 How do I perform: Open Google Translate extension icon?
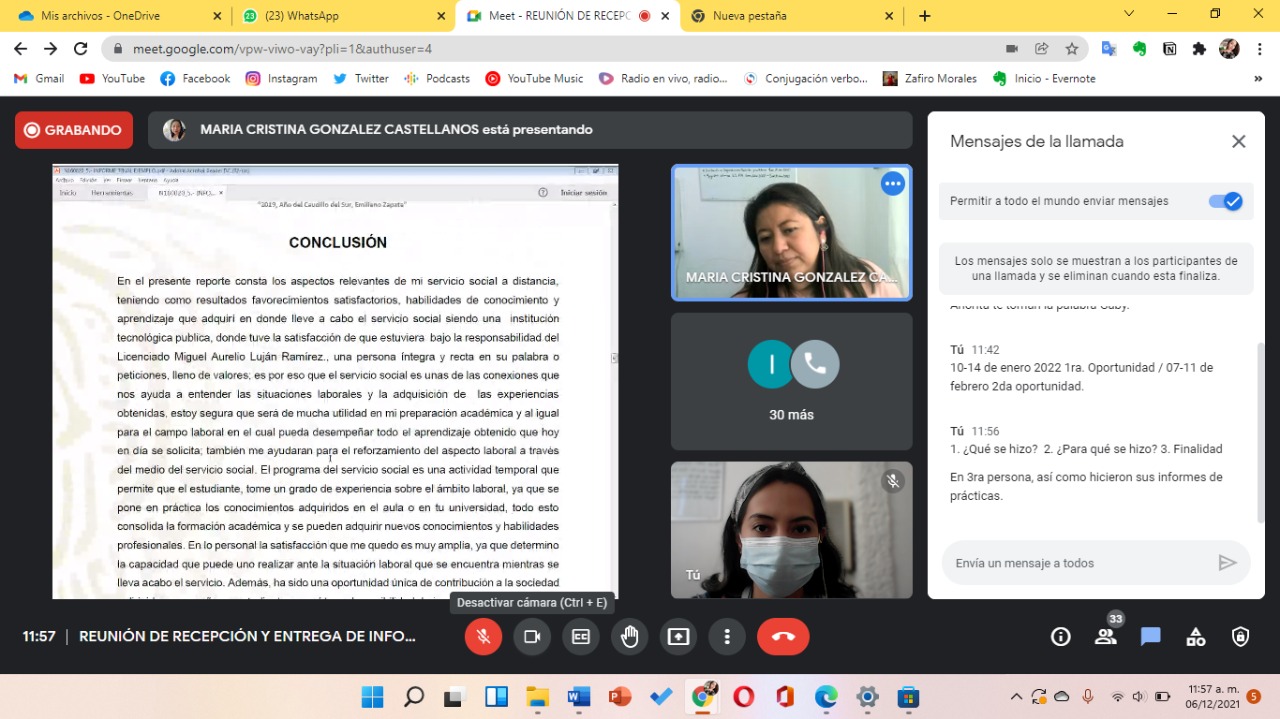[x=1109, y=48]
